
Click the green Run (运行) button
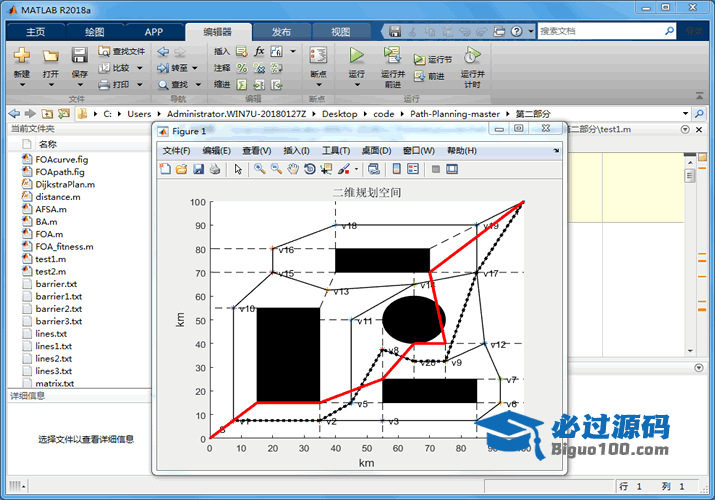[x=357, y=56]
